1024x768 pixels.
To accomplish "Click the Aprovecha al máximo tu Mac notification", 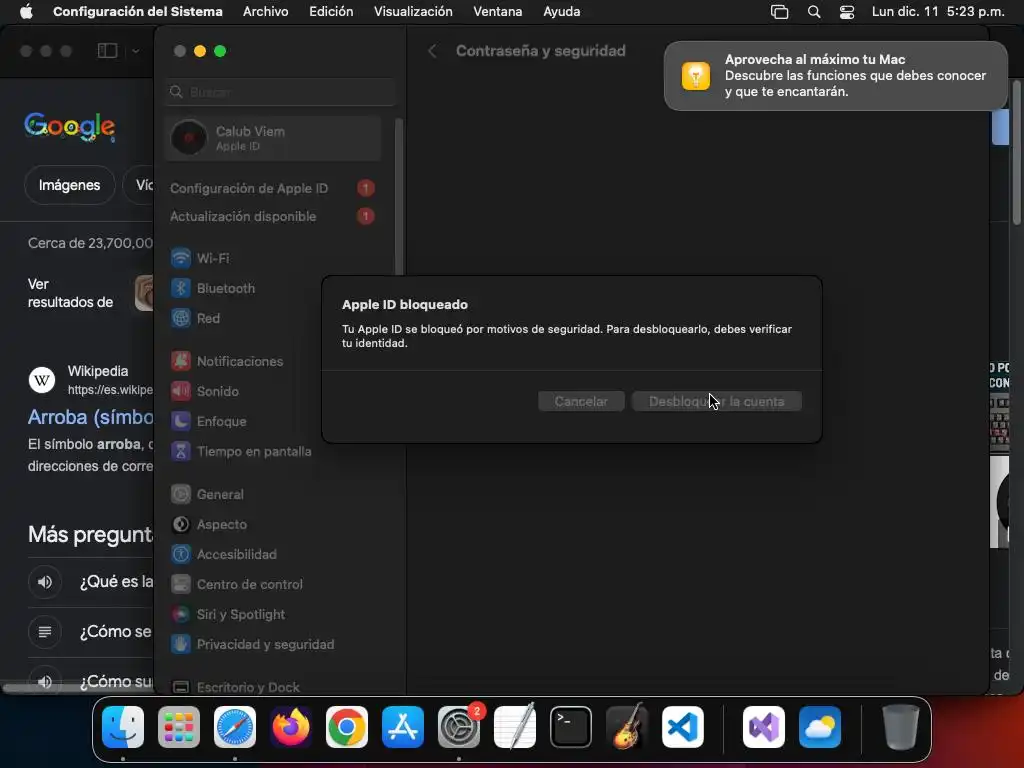I will coord(836,76).
